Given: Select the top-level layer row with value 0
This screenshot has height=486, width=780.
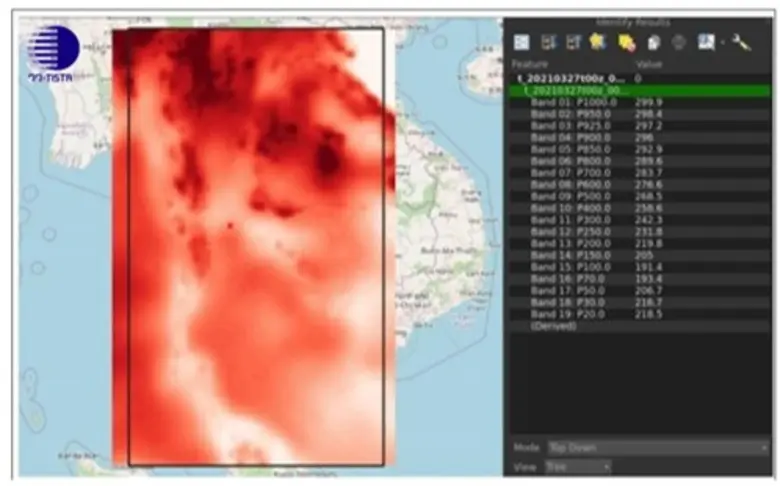Looking at the screenshot, I should pos(570,77).
